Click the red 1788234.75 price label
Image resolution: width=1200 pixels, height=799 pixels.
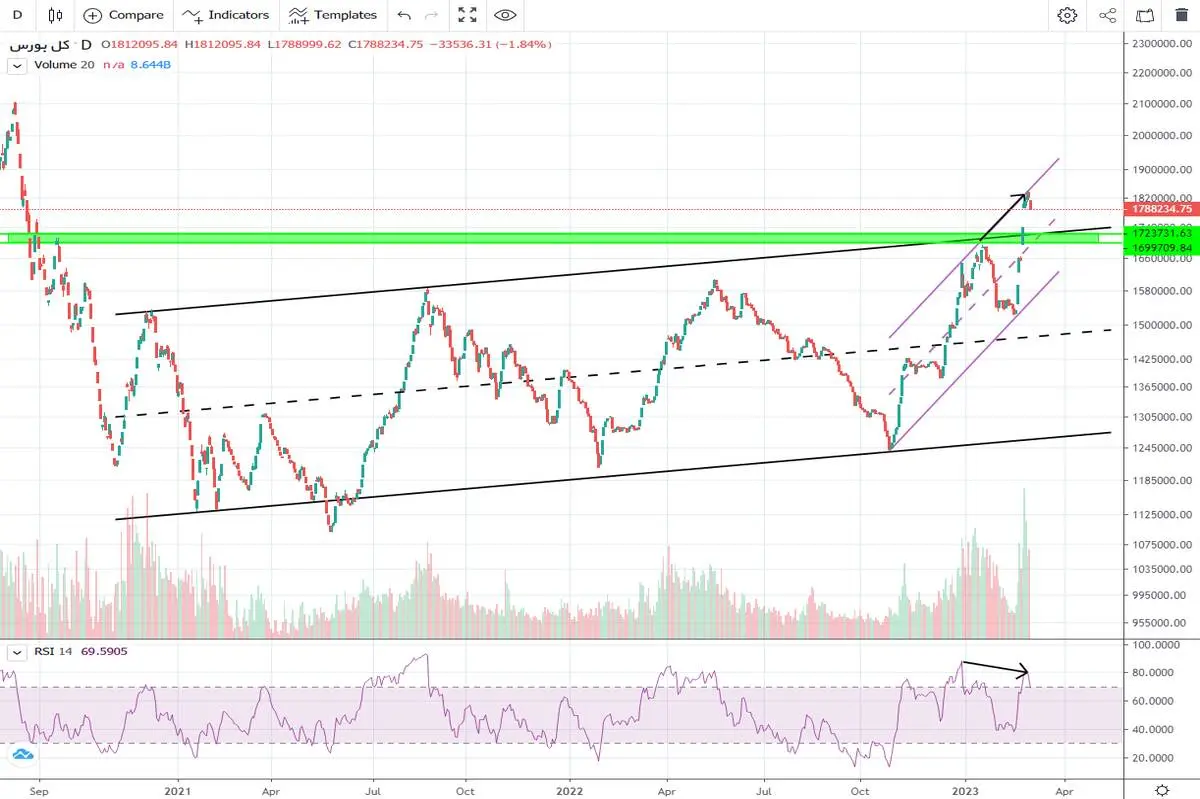coord(1161,209)
